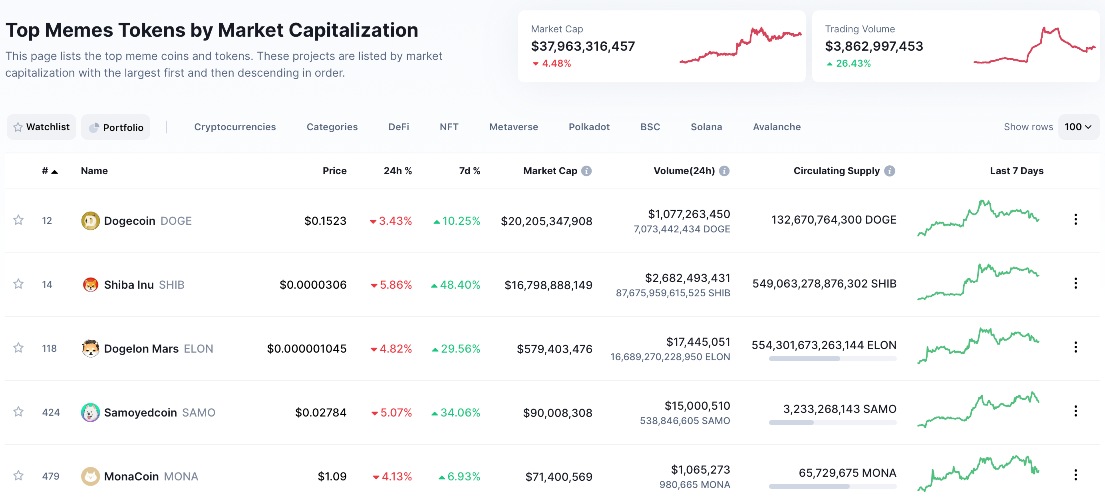The width and height of the screenshot is (1105, 500).
Task: Select Dogecoin price $0.1523
Action: (x=325, y=220)
